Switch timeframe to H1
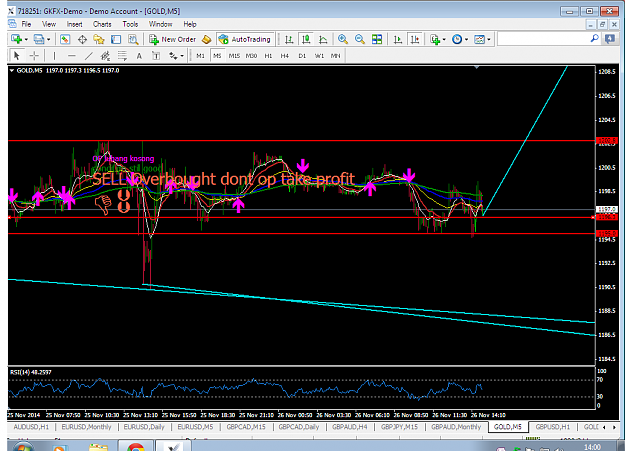The height and width of the screenshot is (451, 625). point(268,56)
